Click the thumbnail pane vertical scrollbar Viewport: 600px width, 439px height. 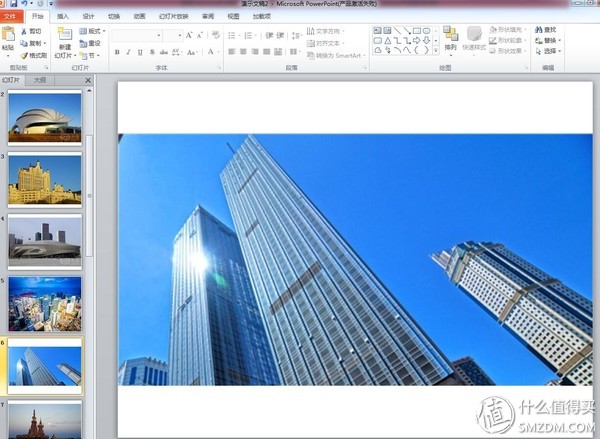(89, 196)
